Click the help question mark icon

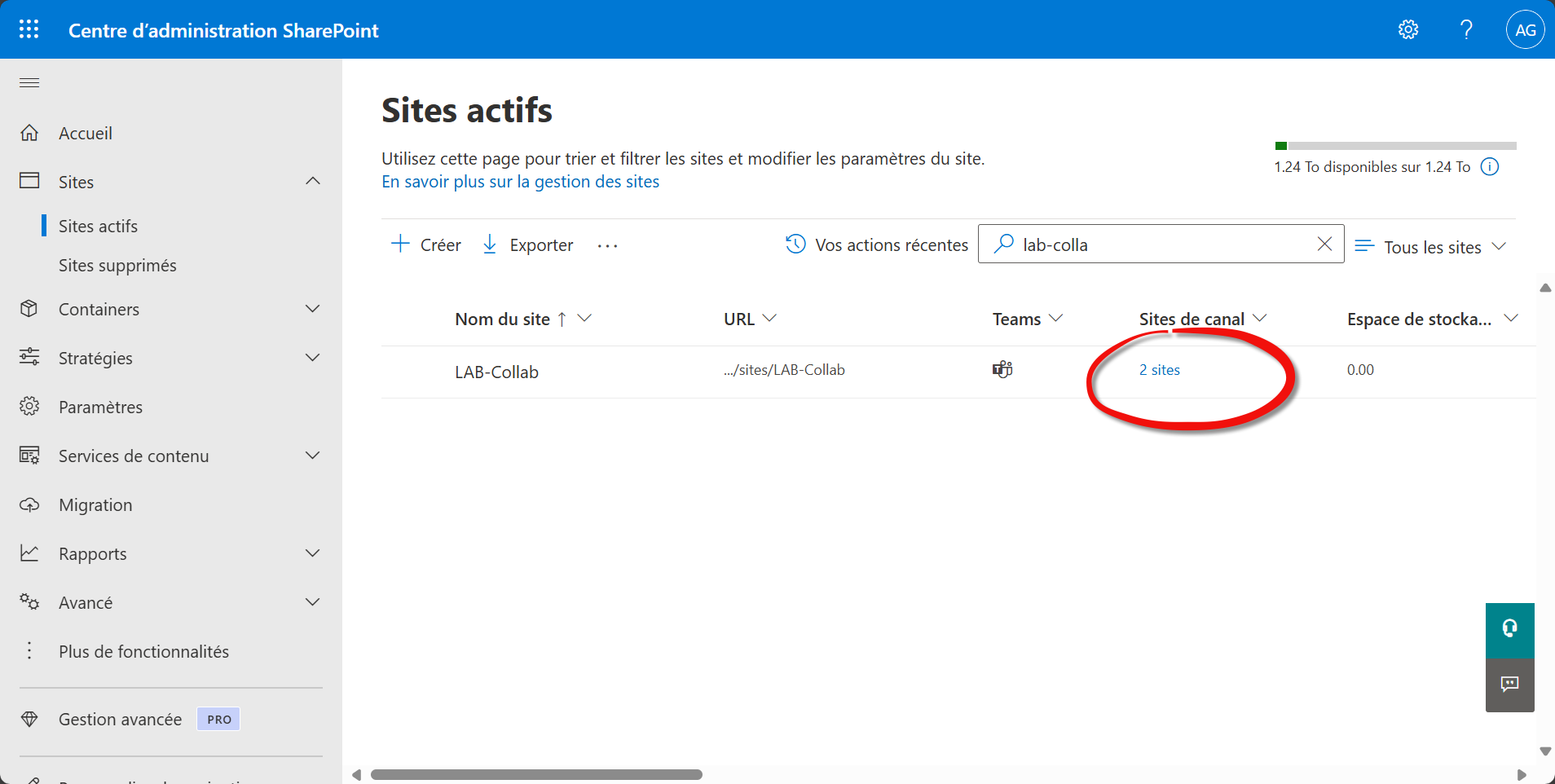coord(1466,30)
